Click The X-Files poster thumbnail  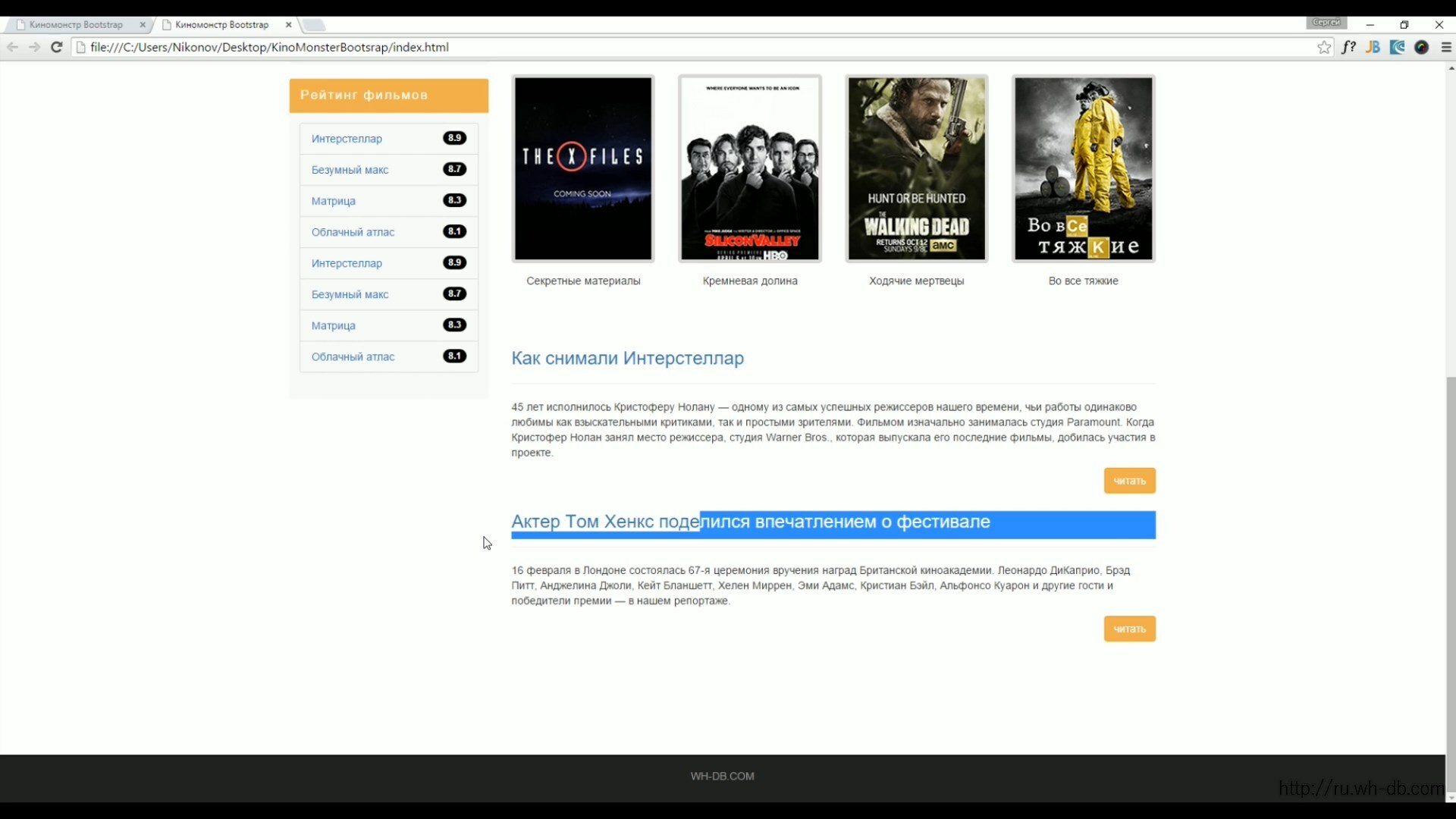click(x=583, y=168)
